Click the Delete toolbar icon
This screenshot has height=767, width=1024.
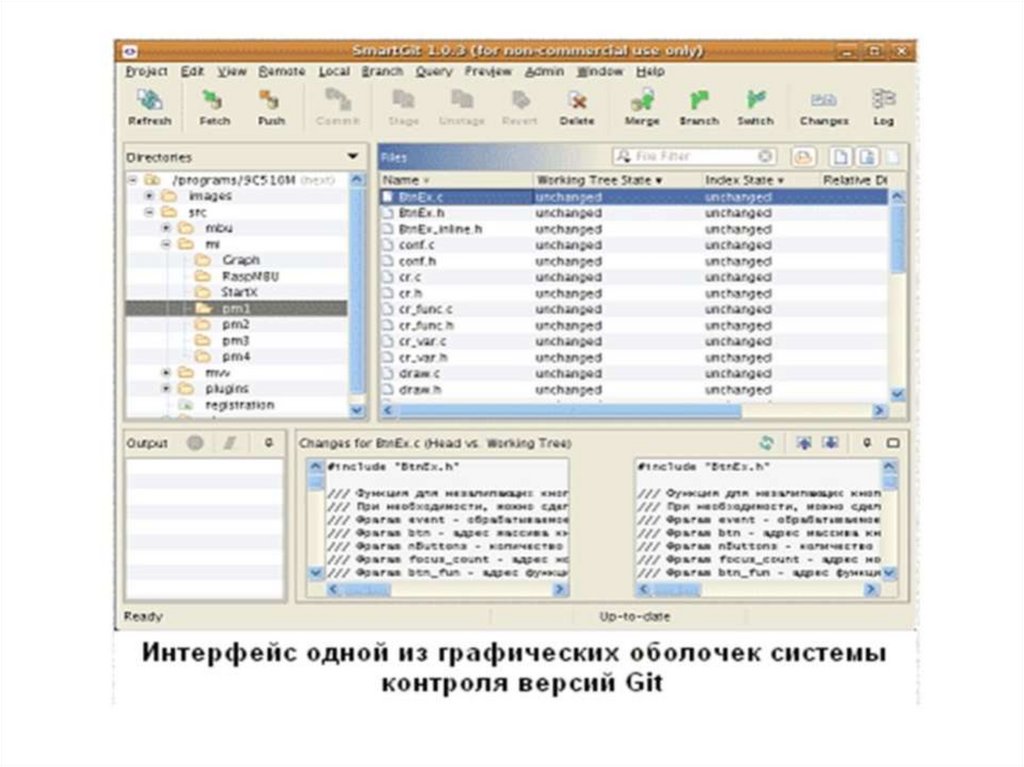pos(577,107)
